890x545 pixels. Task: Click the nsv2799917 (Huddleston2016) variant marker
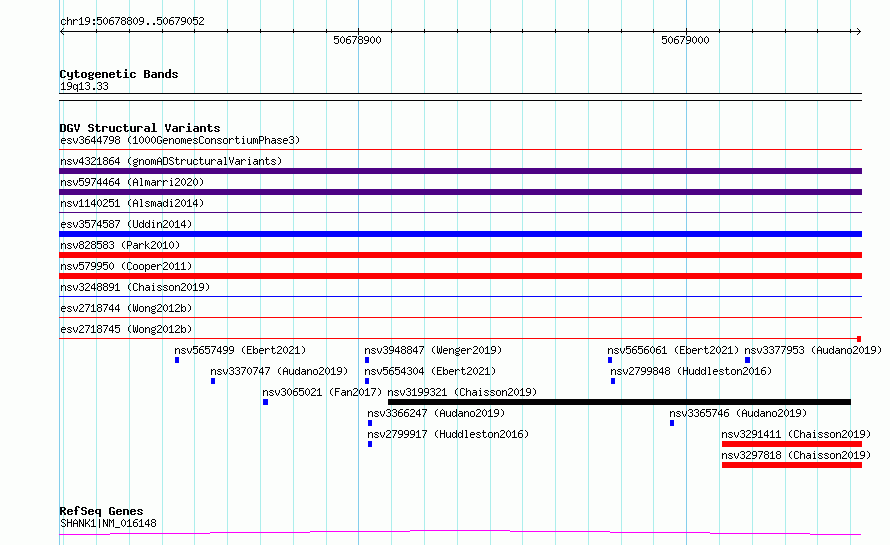point(370,444)
